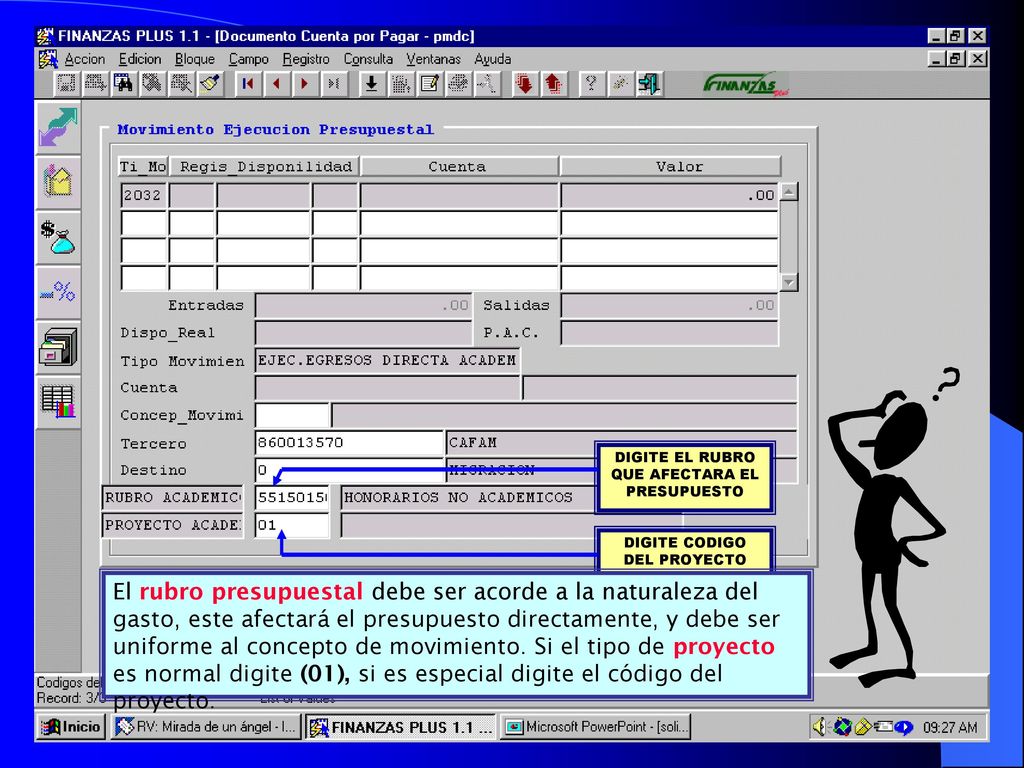Screen dimensions: 1024x768
Task: Click the 09:27 AM system clock
Action: click(950, 728)
